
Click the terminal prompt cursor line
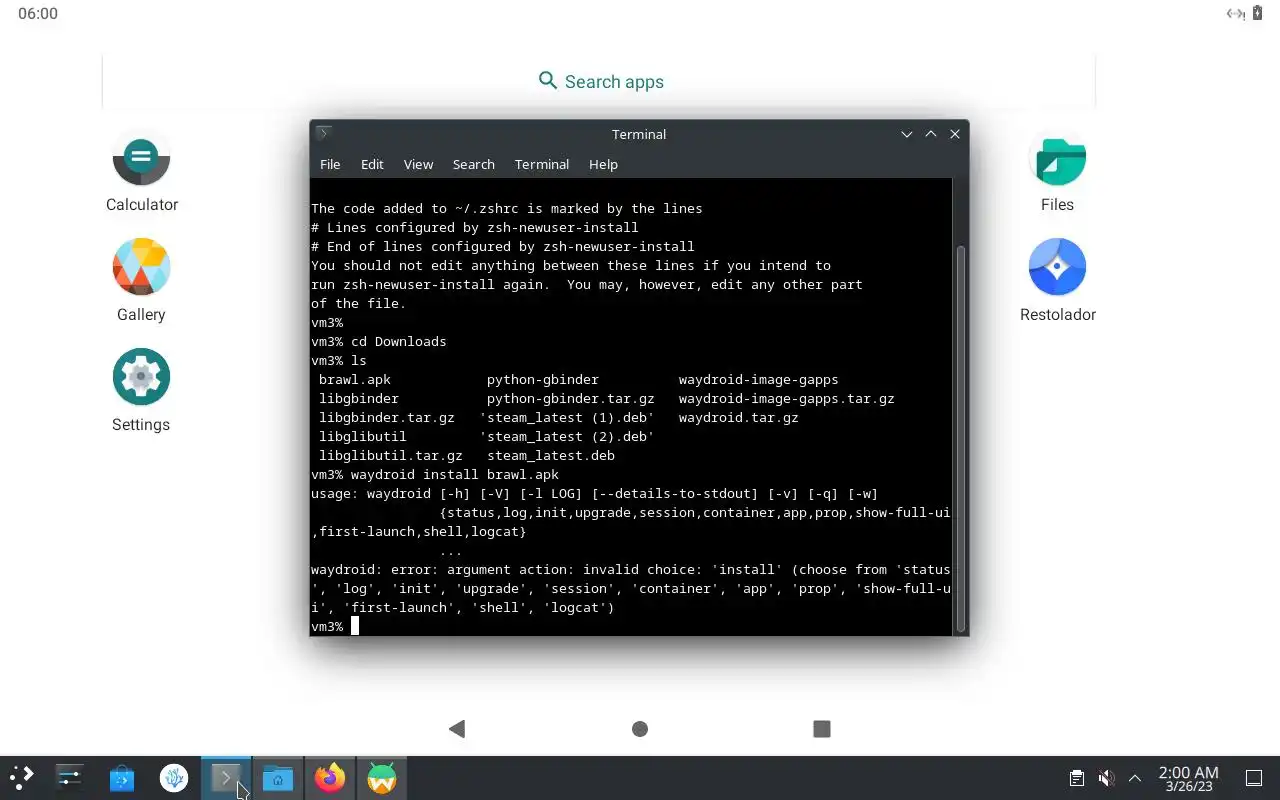pos(335,626)
